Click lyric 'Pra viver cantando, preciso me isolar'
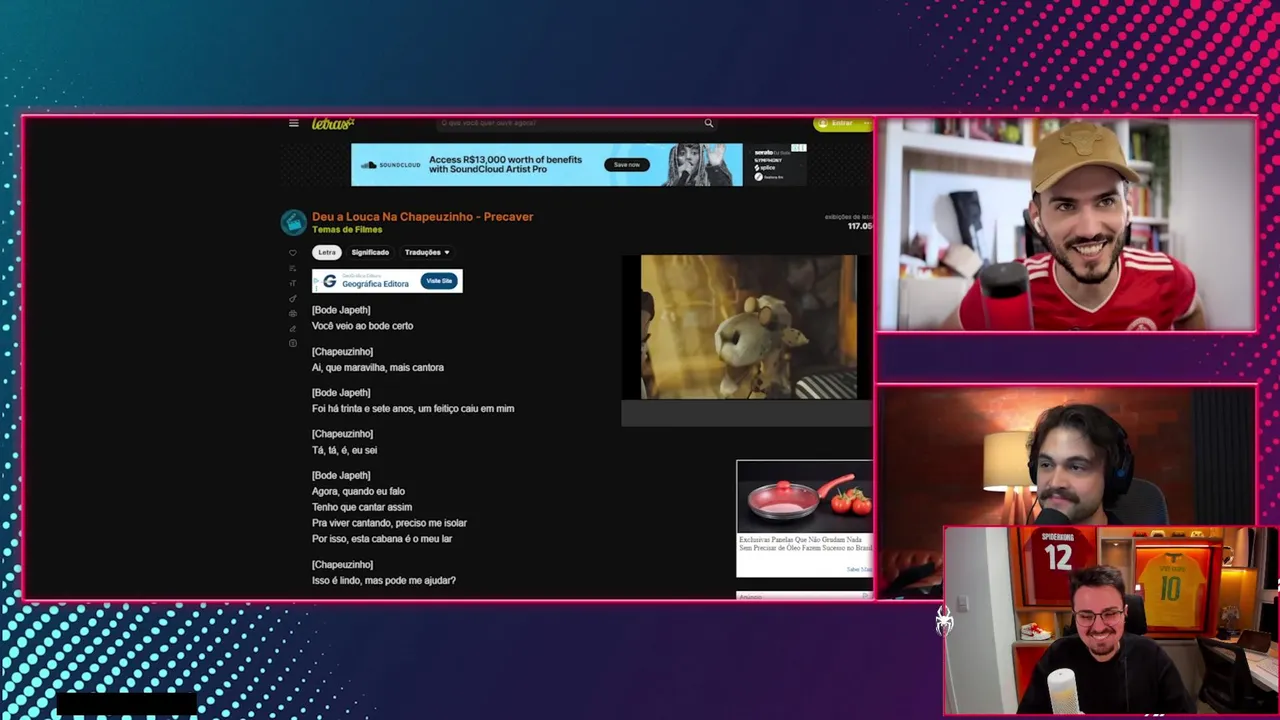1280x720 pixels. click(389, 523)
